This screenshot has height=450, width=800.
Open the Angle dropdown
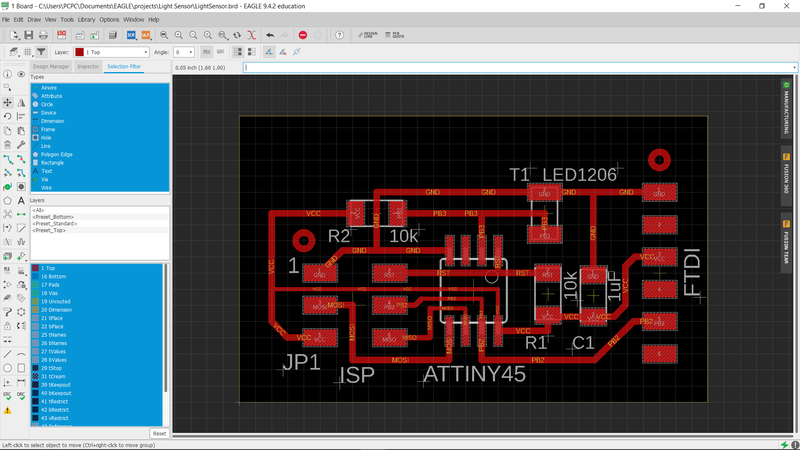pyautogui.click(x=184, y=52)
